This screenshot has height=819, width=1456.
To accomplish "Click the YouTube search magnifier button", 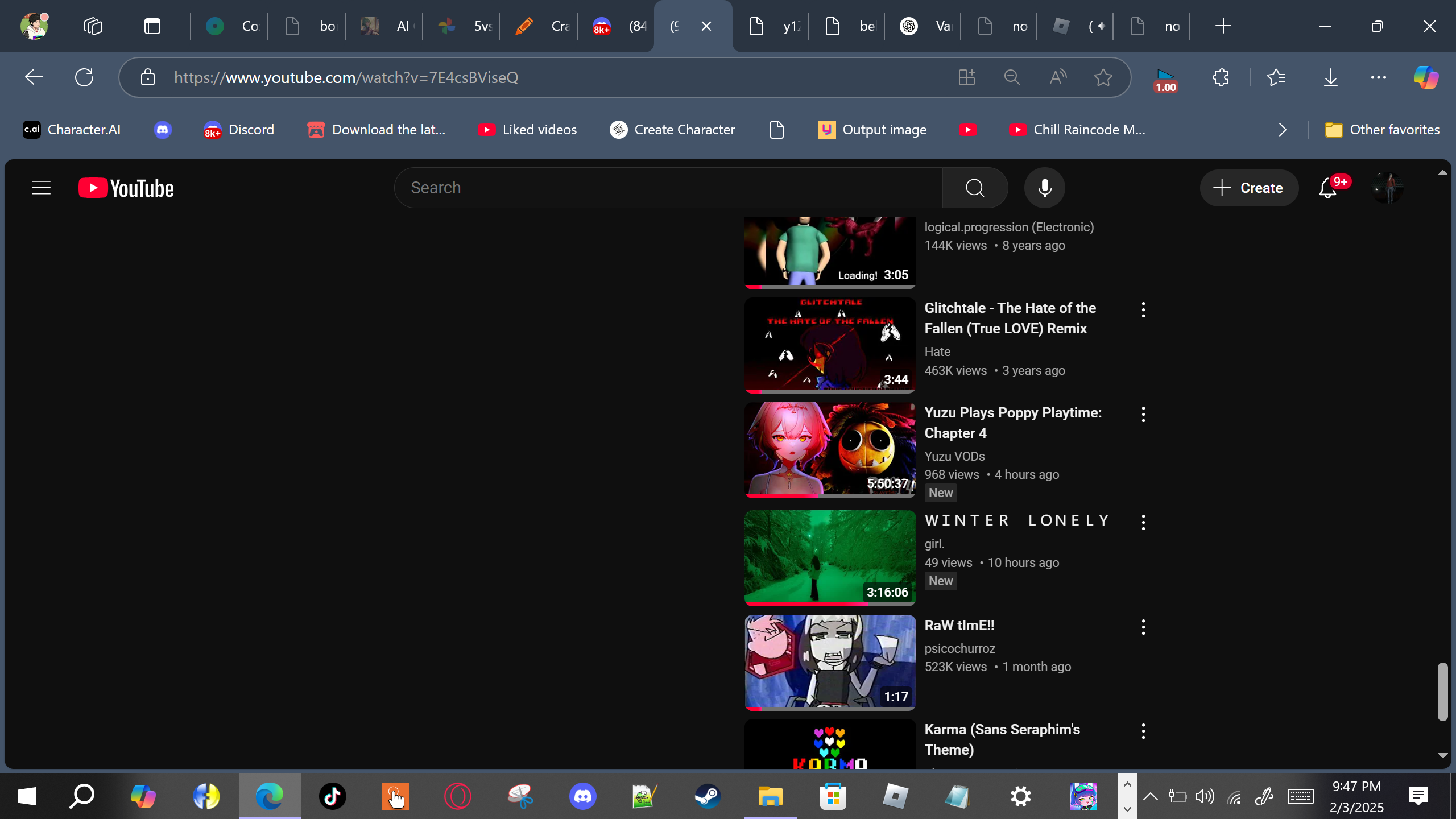I will coord(975,188).
